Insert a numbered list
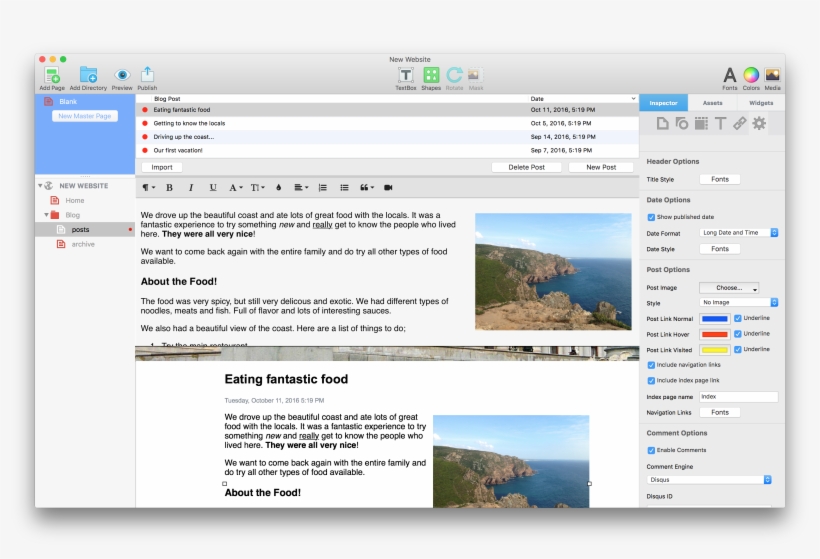 pyautogui.click(x=323, y=188)
